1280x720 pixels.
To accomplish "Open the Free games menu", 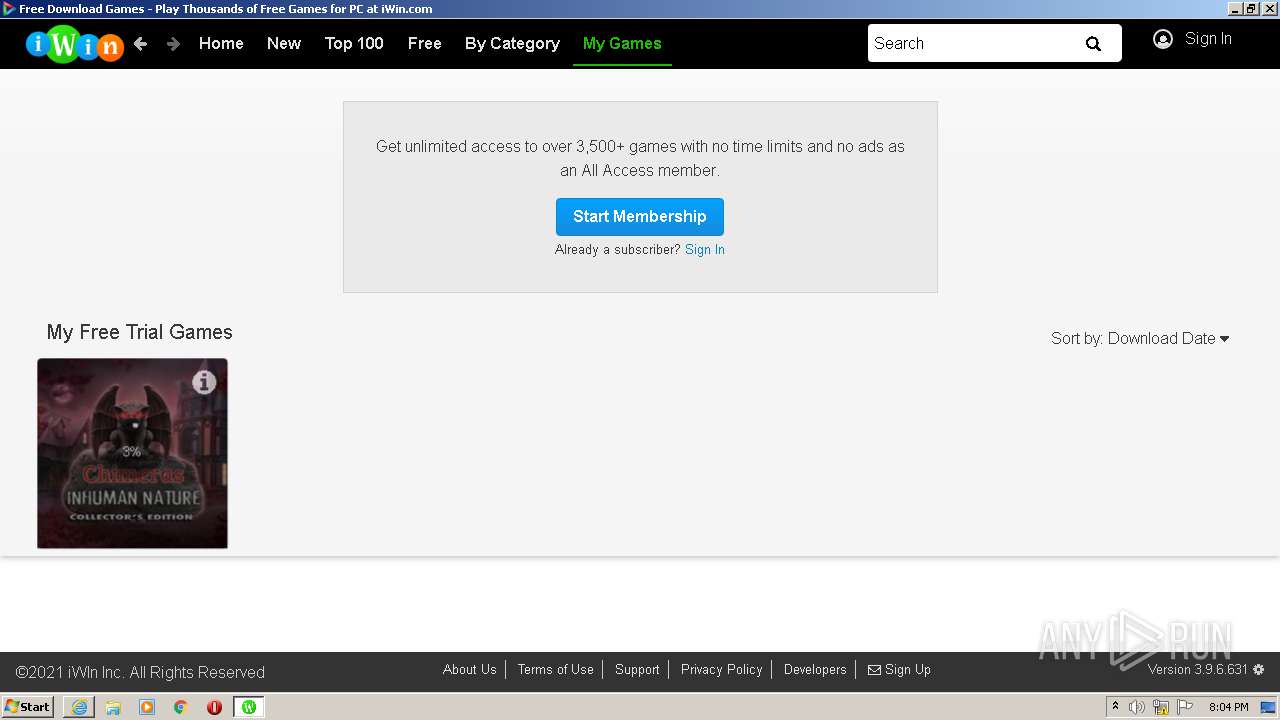I will 424,44.
